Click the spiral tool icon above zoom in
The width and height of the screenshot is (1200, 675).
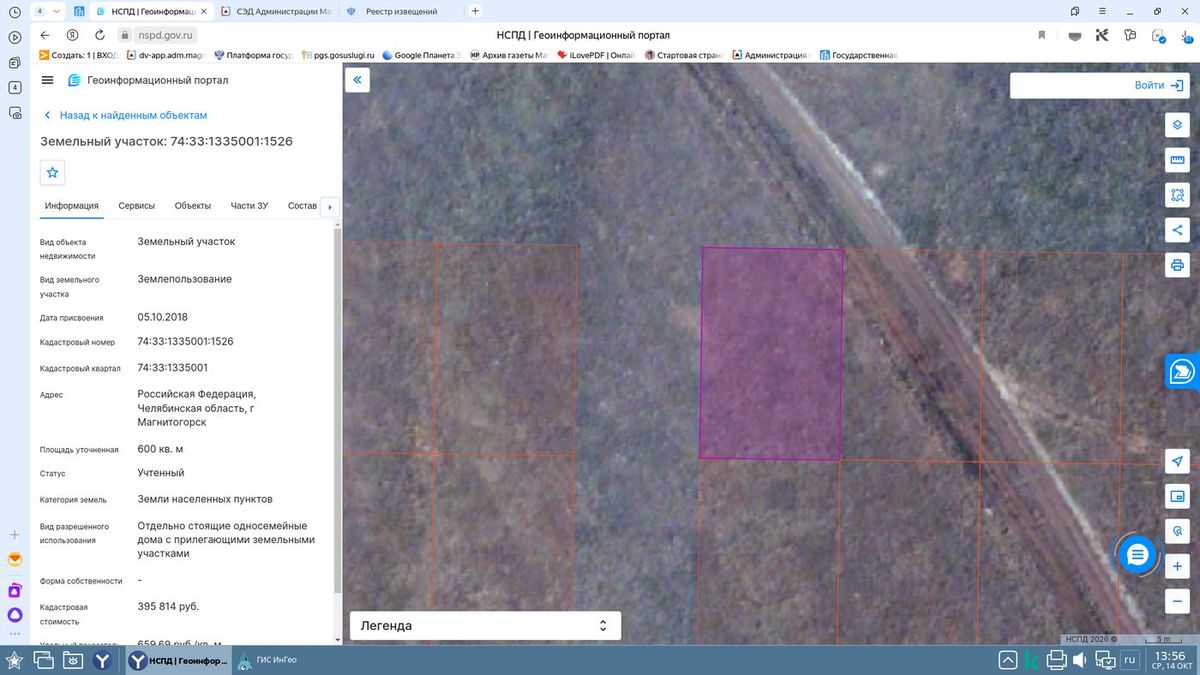click(x=1177, y=531)
